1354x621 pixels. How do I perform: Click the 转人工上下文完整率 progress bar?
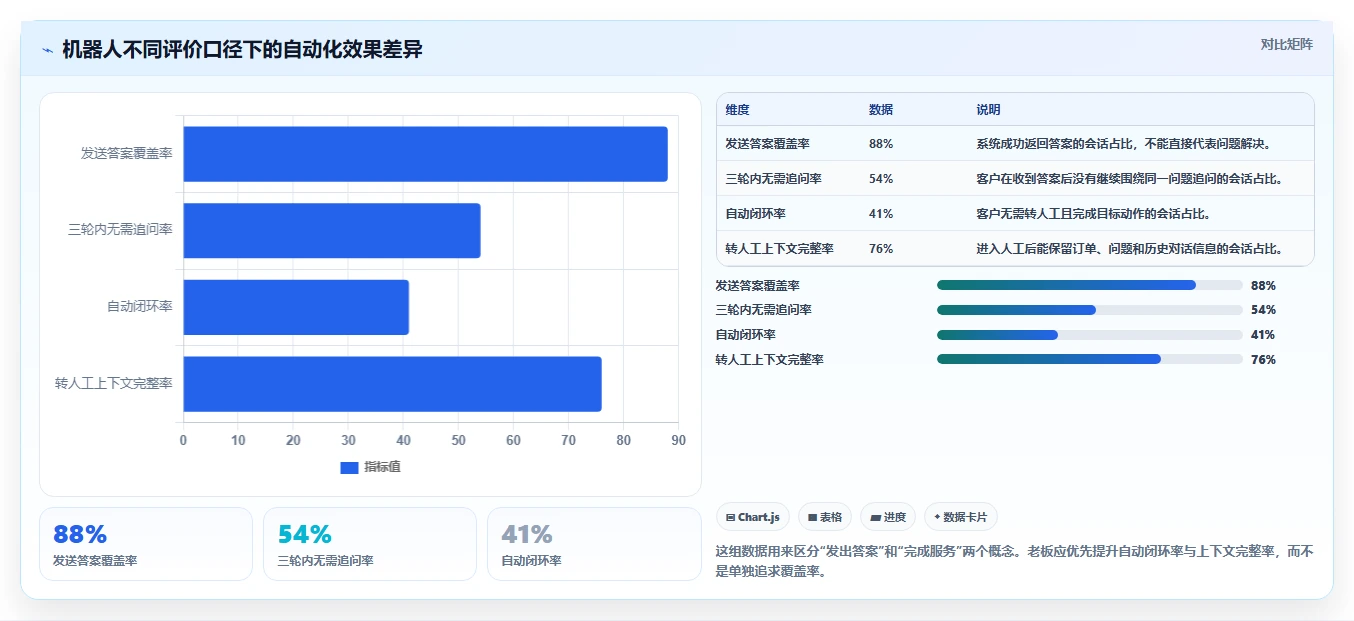point(1090,359)
